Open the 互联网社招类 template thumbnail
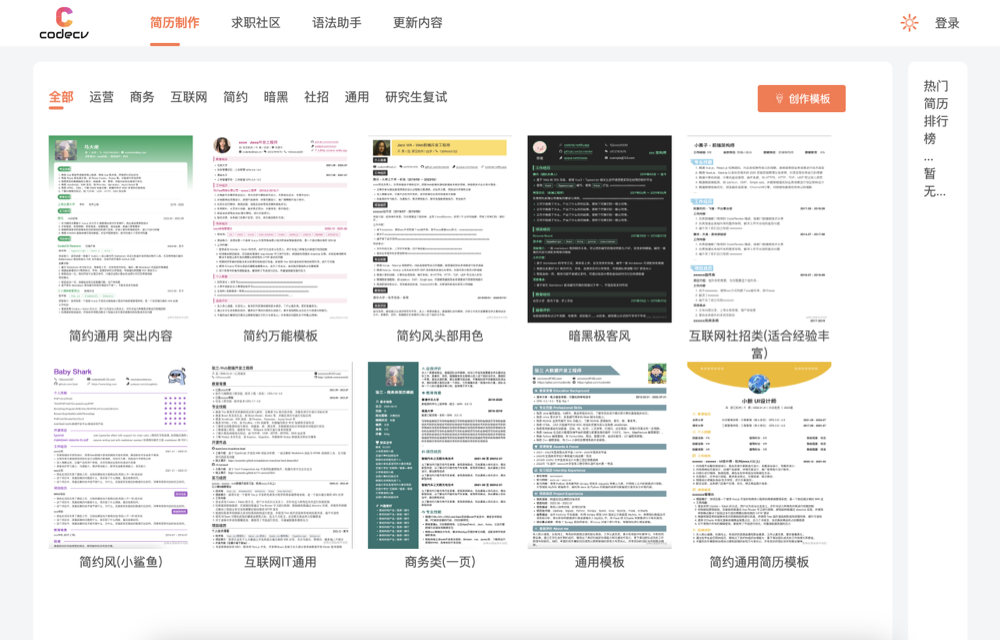Screen dimensions: 1000x640 pos(759,228)
